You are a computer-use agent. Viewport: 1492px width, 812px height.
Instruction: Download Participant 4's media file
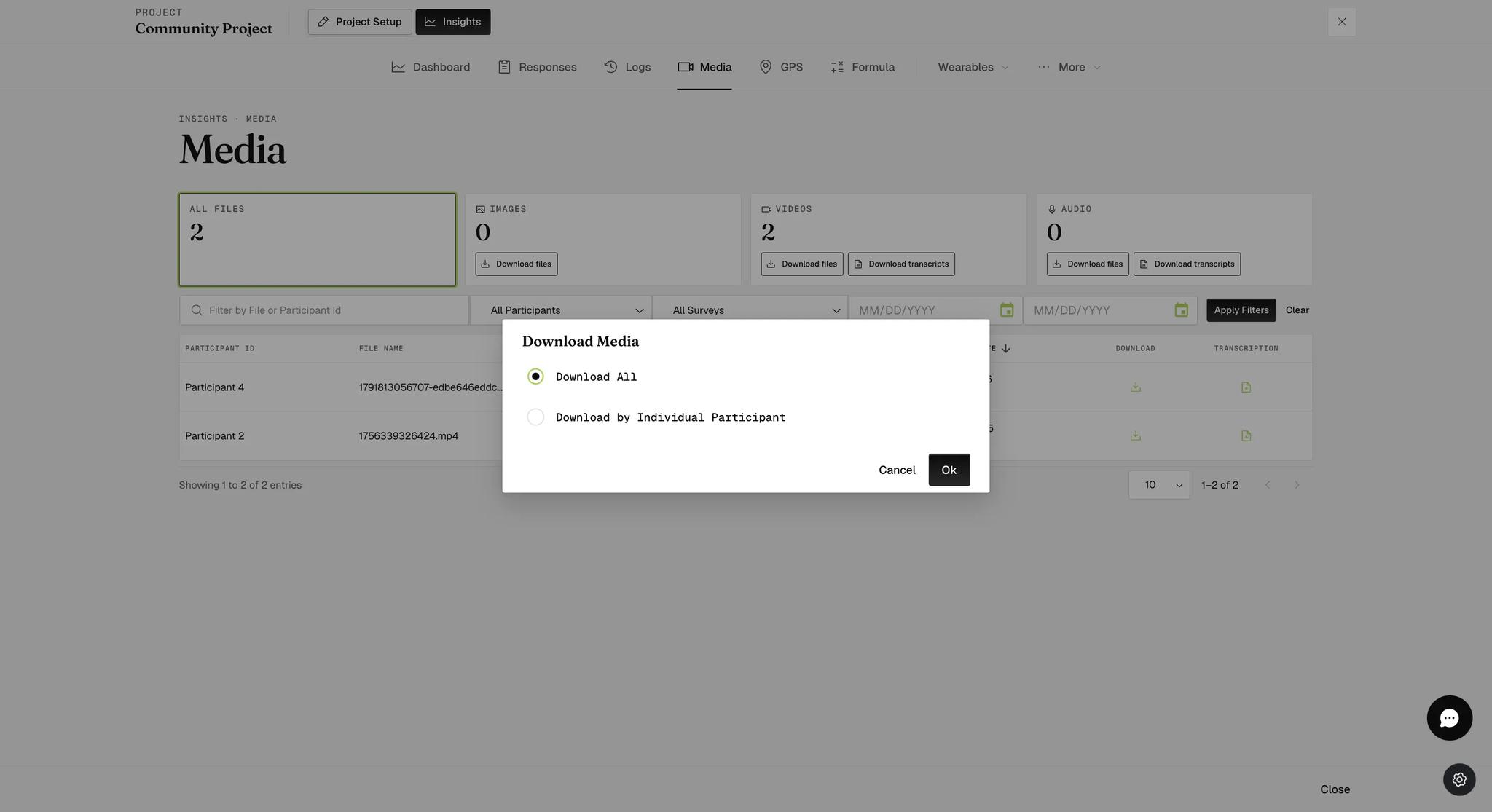click(x=1135, y=387)
